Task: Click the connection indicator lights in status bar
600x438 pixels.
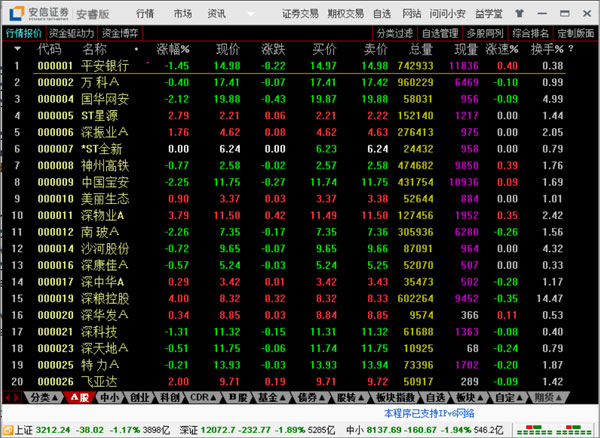Action: click(x=555, y=430)
